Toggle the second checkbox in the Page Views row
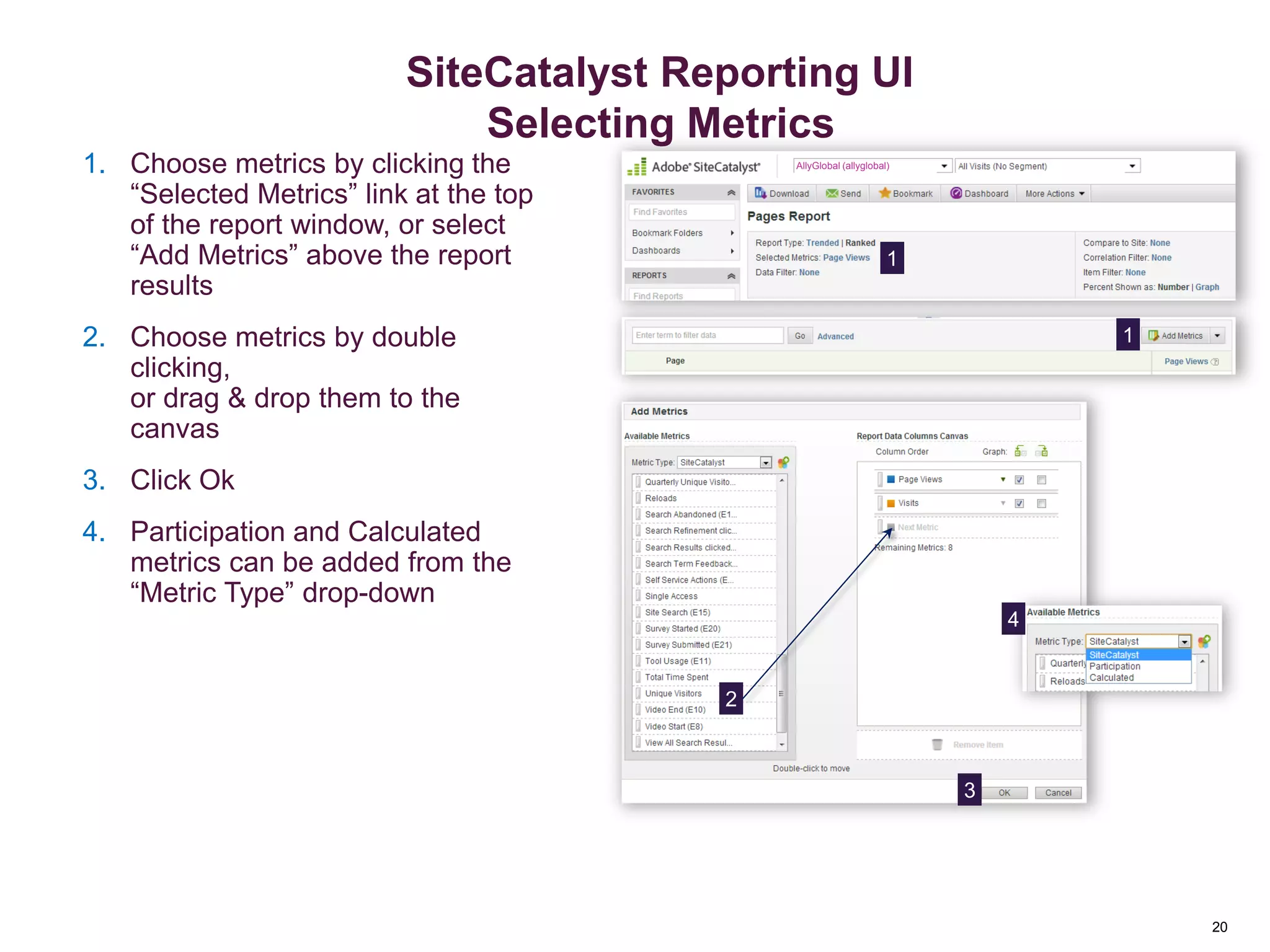 1042,480
